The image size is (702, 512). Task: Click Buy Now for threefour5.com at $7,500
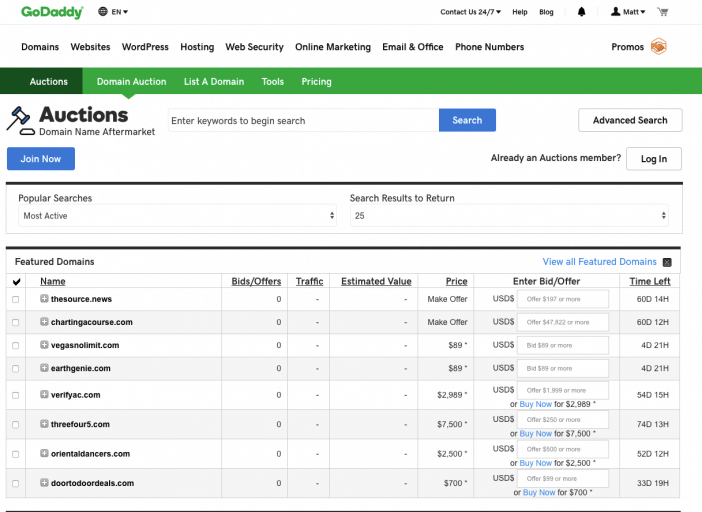[x=535, y=434]
